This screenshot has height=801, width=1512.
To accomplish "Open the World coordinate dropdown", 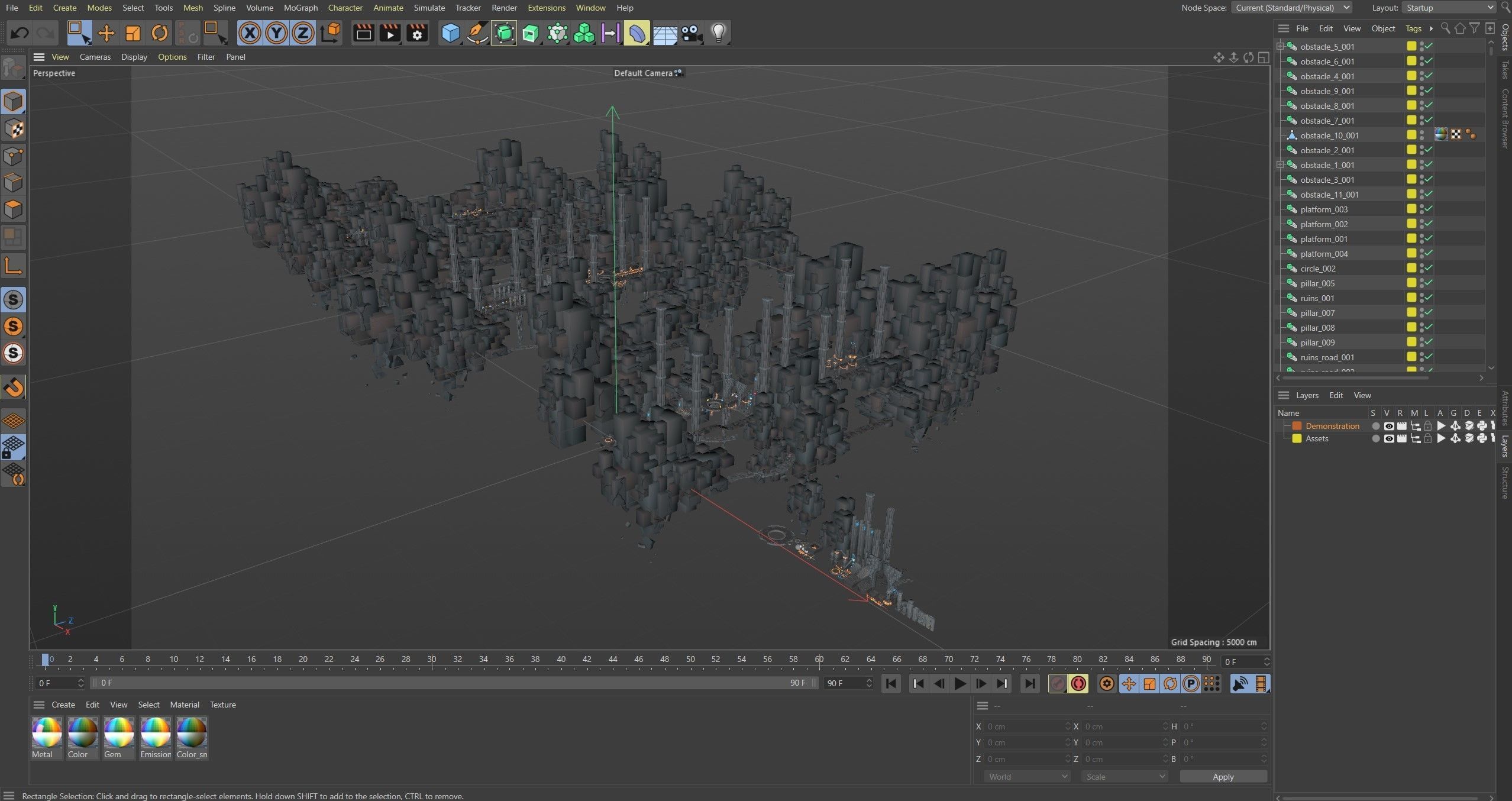I will coord(1027,777).
